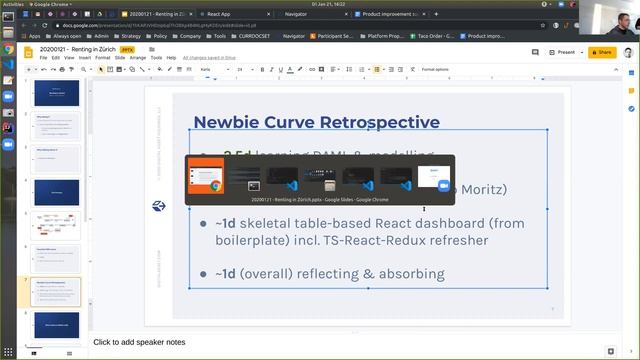Open the zoom level dropdown arrow
This screenshot has height=360, width=640.
91,69
